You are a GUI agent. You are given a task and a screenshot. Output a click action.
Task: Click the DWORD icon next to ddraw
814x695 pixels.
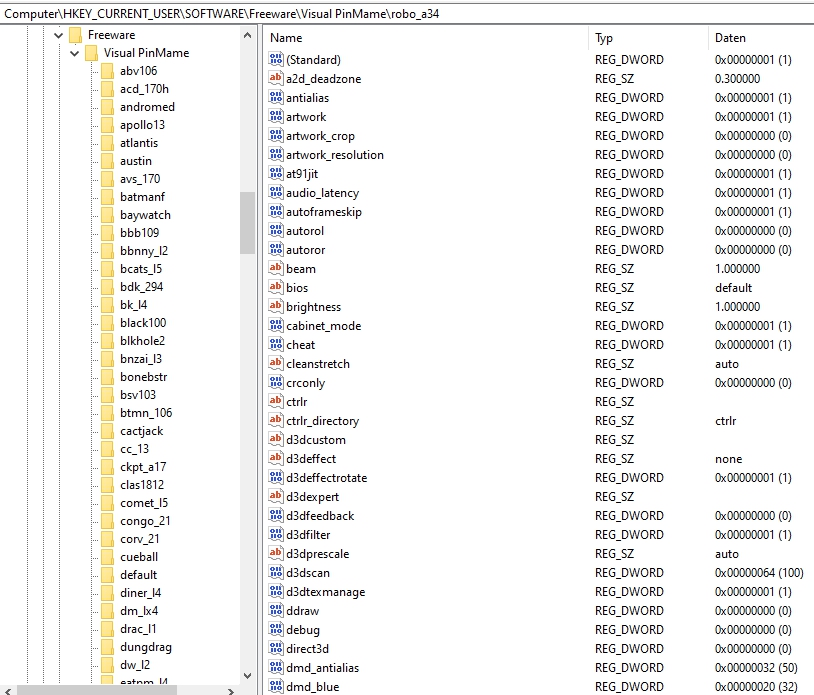tap(276, 610)
